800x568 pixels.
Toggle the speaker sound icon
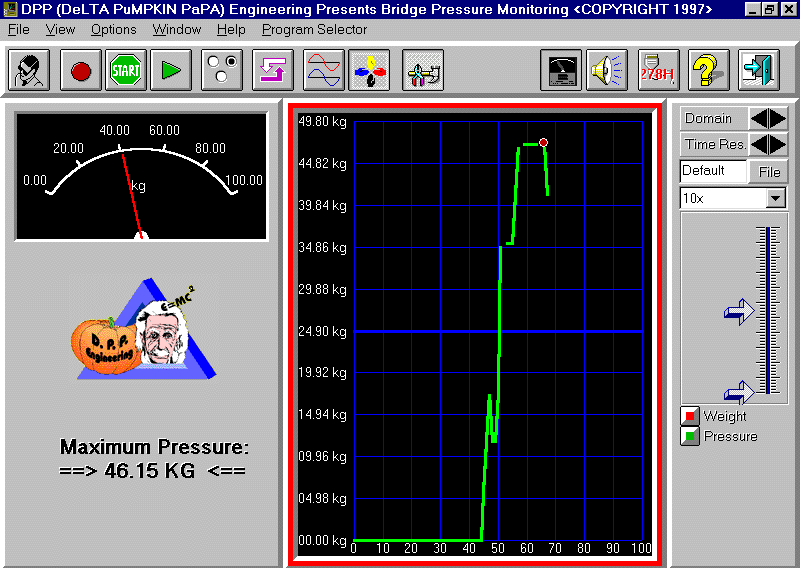point(607,70)
